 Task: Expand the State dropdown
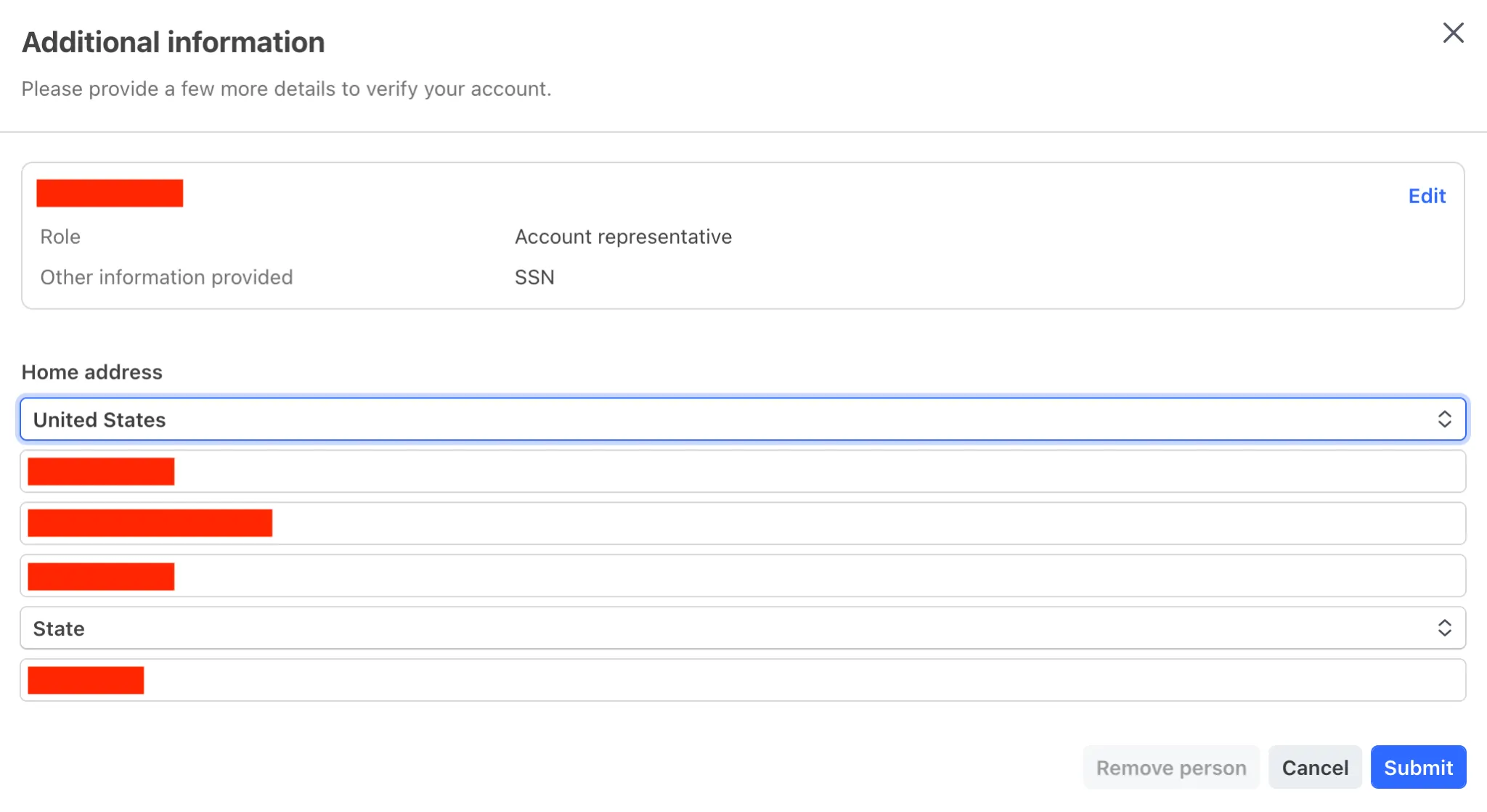coord(726,628)
